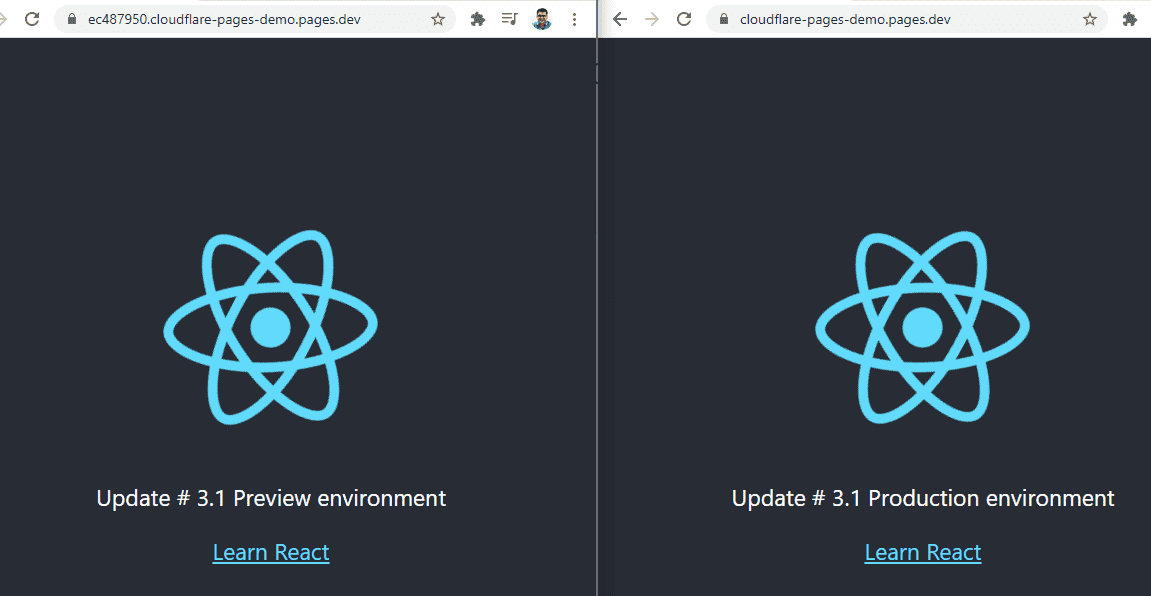Focus the cloudflare-pages-demo.pages.dev address bar

pos(907,19)
